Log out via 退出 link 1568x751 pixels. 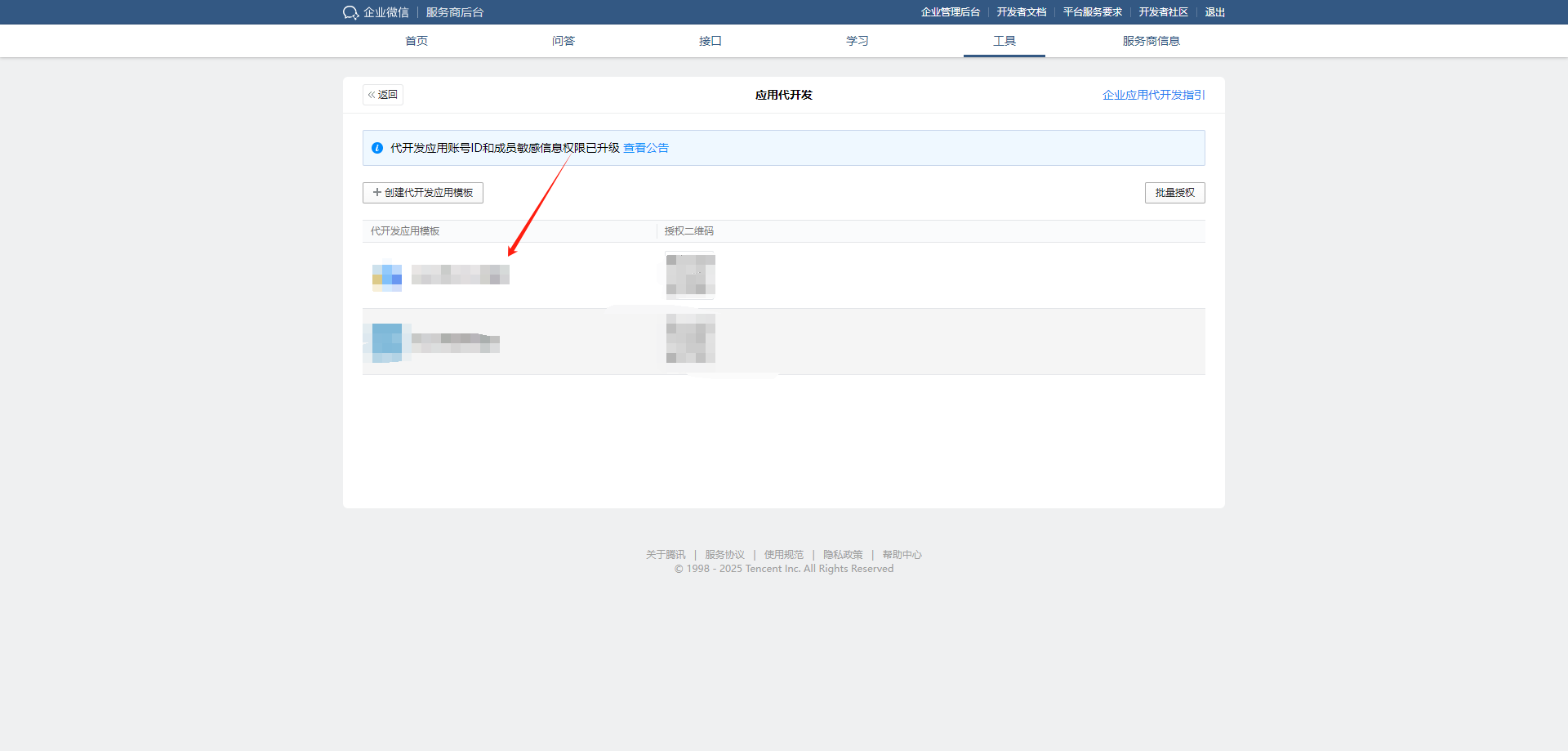tap(1214, 12)
